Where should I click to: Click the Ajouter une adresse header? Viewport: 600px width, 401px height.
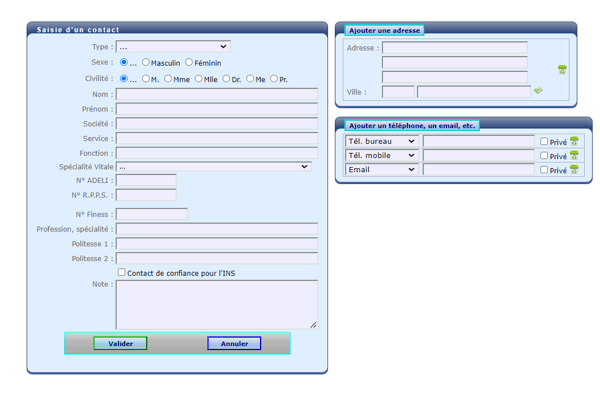pyautogui.click(x=384, y=31)
